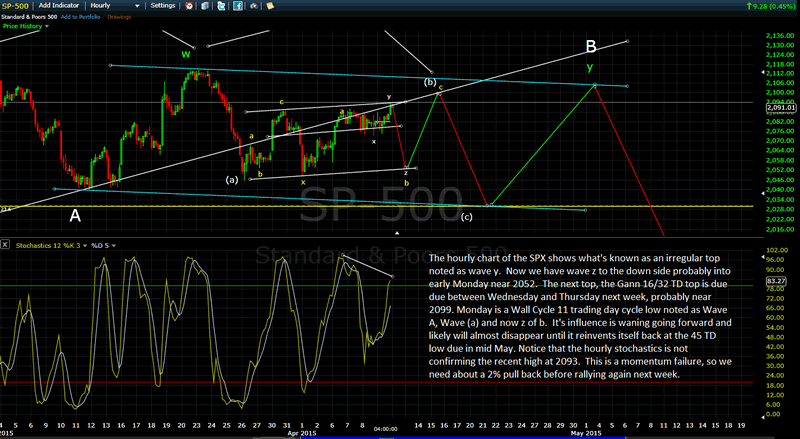Screen dimensions: 800x439
Task: Click the Apr 2015 date axis label
Action: (302, 433)
